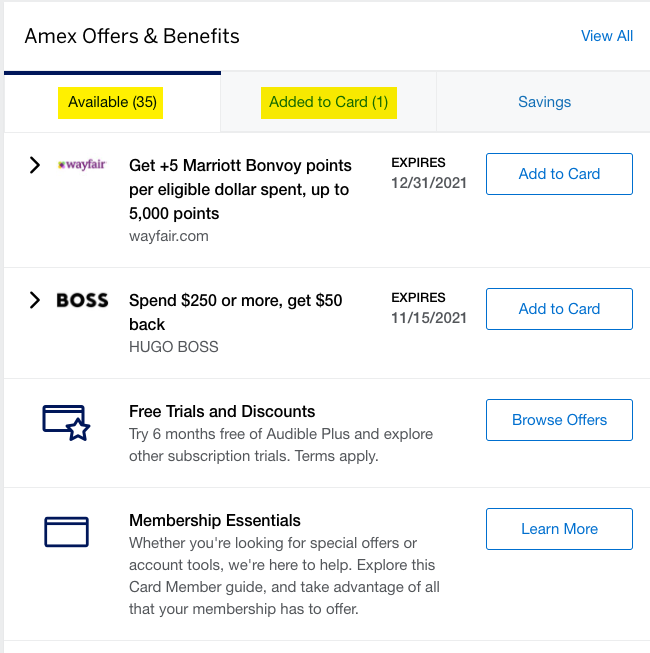
Task: Click Learn More for Membership Essentials
Action: point(559,529)
